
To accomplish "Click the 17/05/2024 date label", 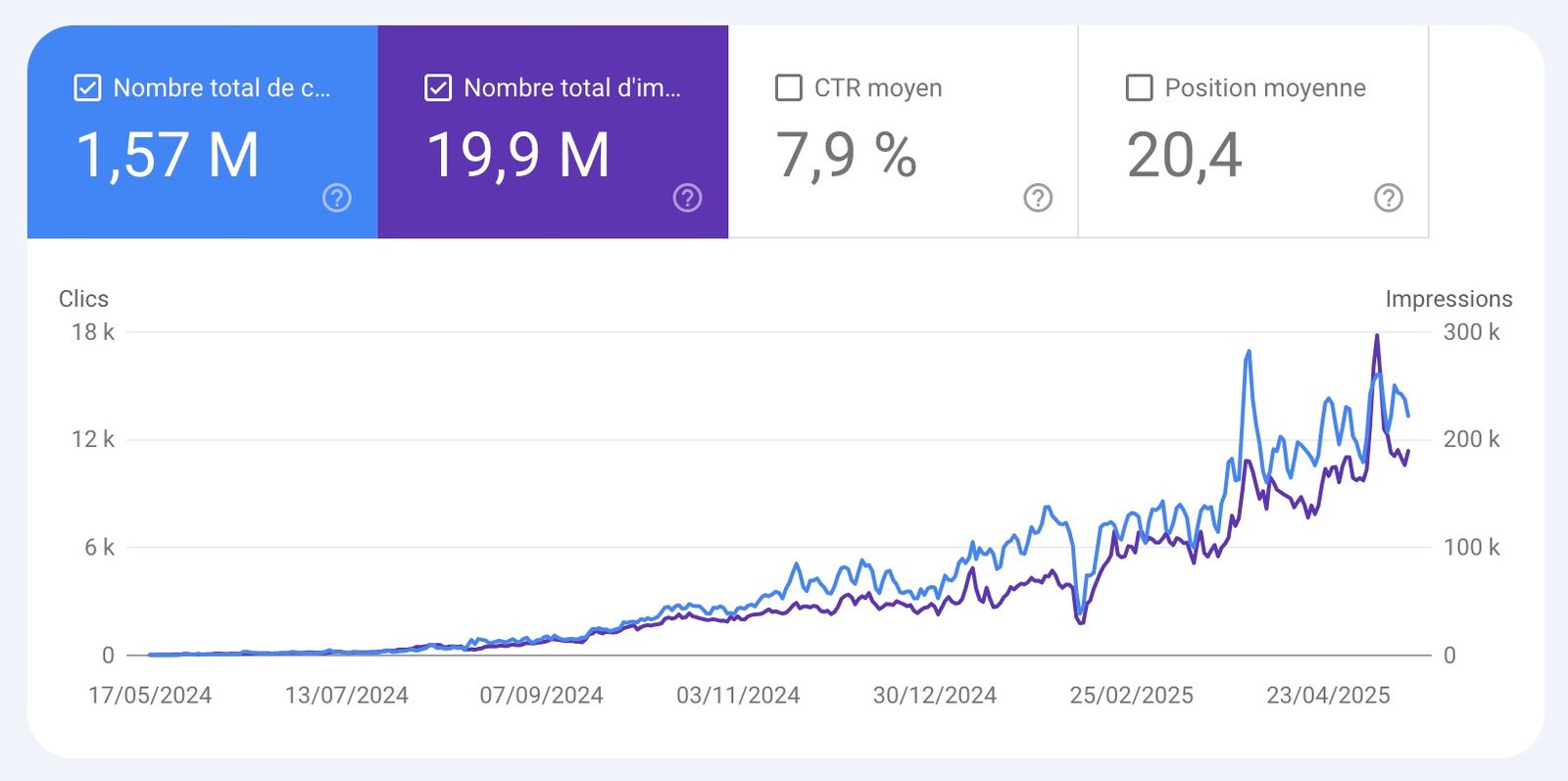I will pyautogui.click(x=150, y=696).
